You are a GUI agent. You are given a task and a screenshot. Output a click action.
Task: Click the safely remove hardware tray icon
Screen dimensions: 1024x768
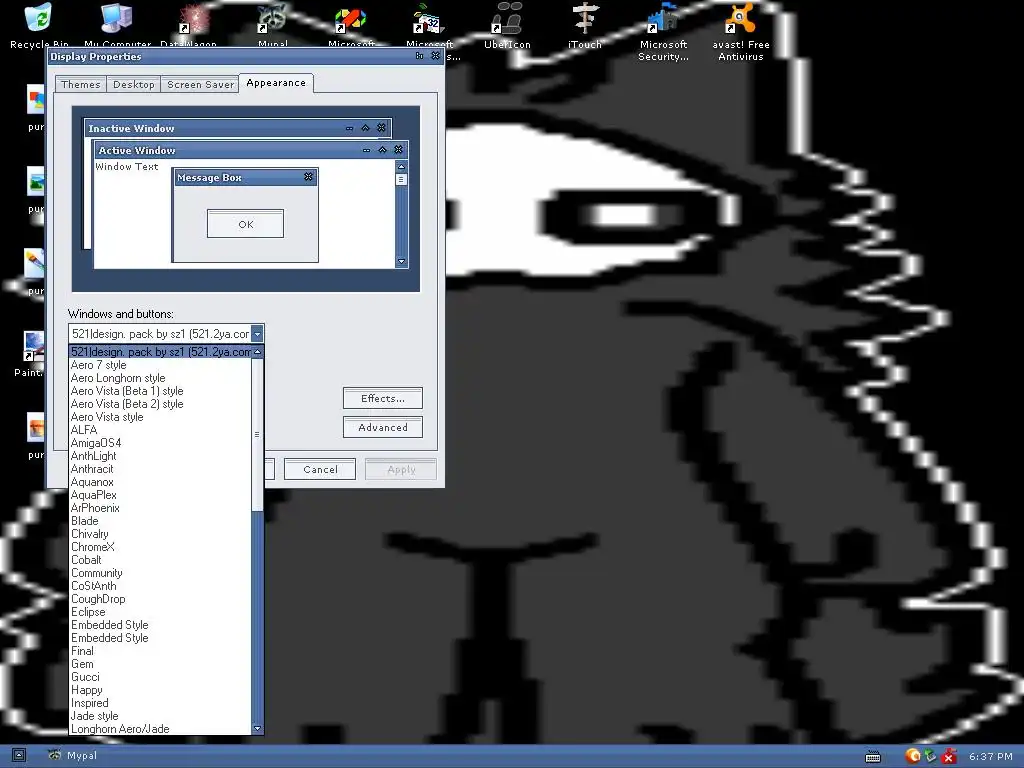[930, 756]
